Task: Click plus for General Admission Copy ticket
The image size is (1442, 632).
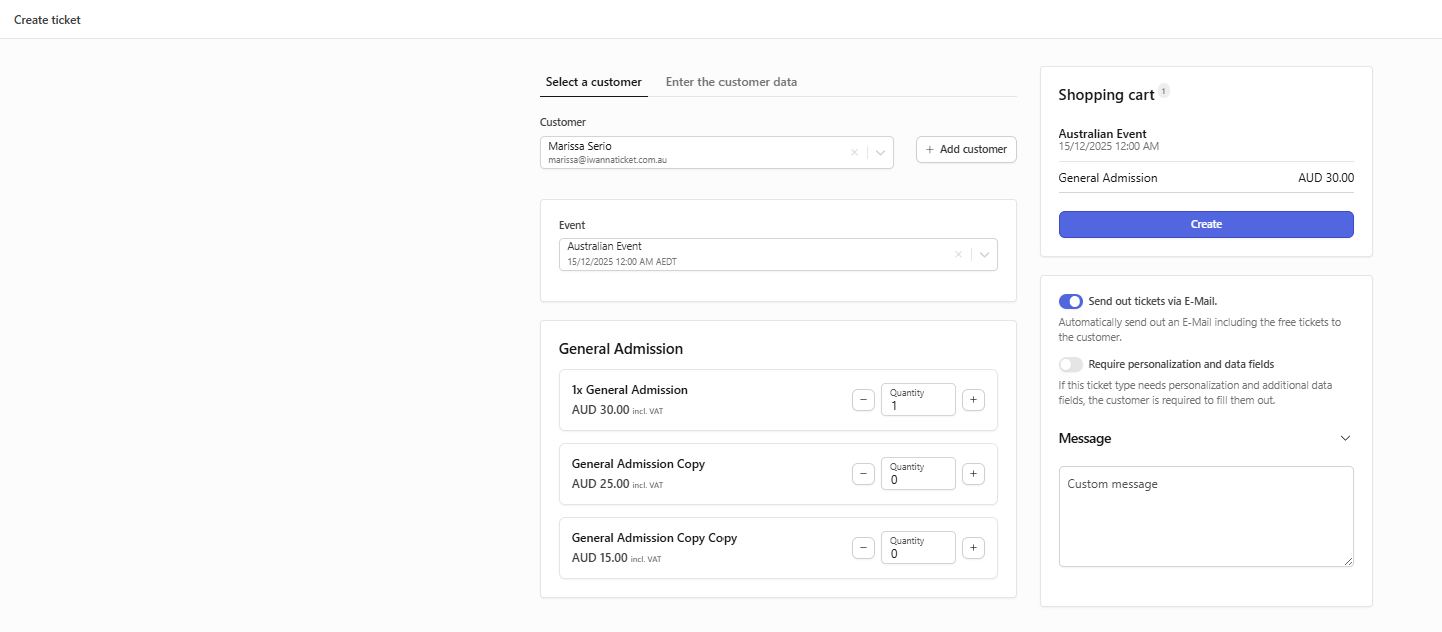Action: [973, 474]
